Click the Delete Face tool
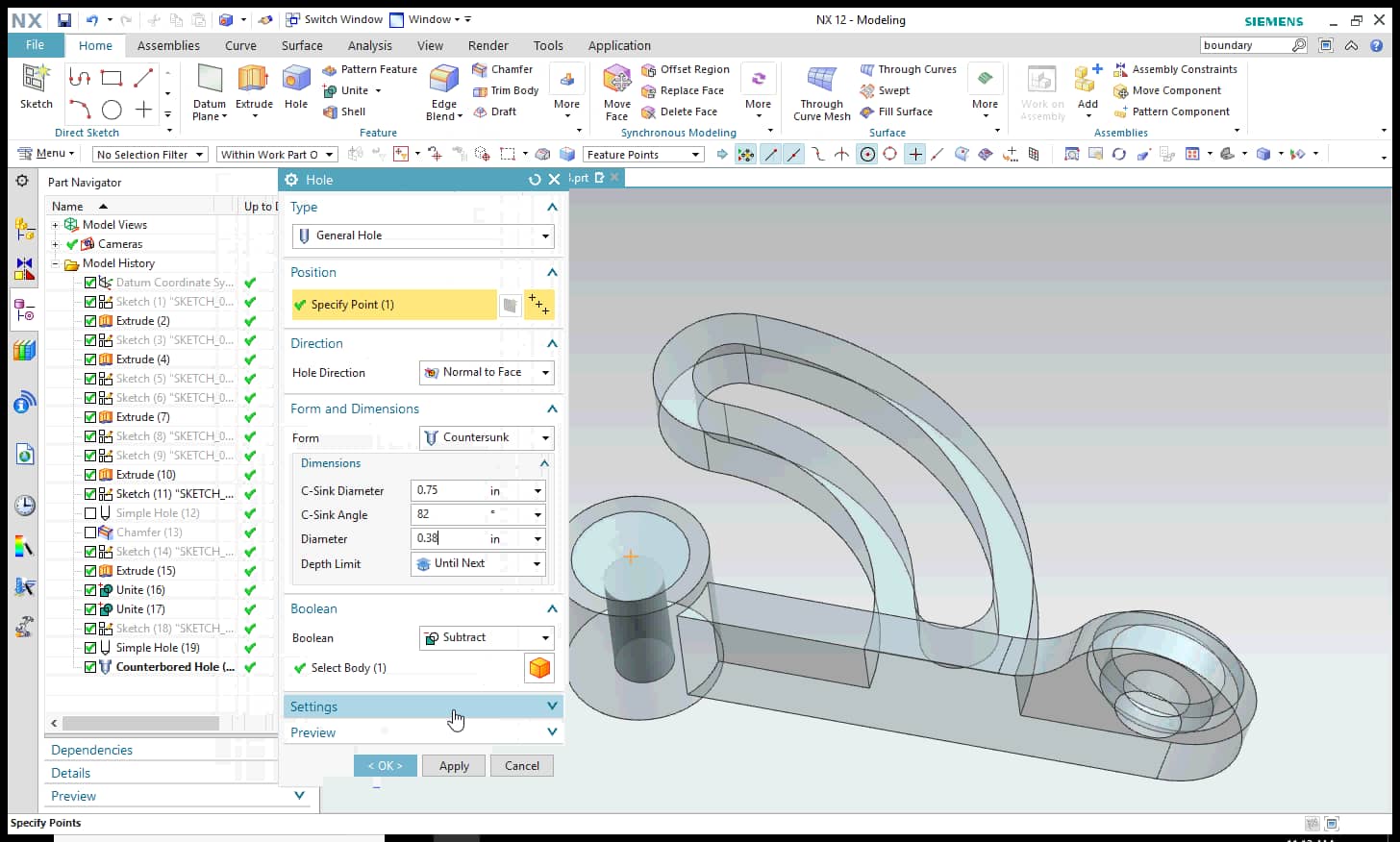The image size is (1400, 842). (x=680, y=111)
